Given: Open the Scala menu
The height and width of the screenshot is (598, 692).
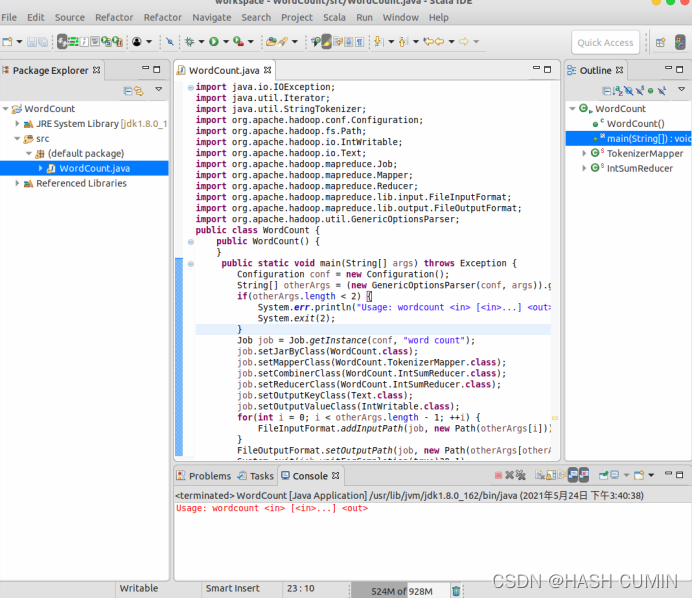Looking at the screenshot, I should (334, 18).
